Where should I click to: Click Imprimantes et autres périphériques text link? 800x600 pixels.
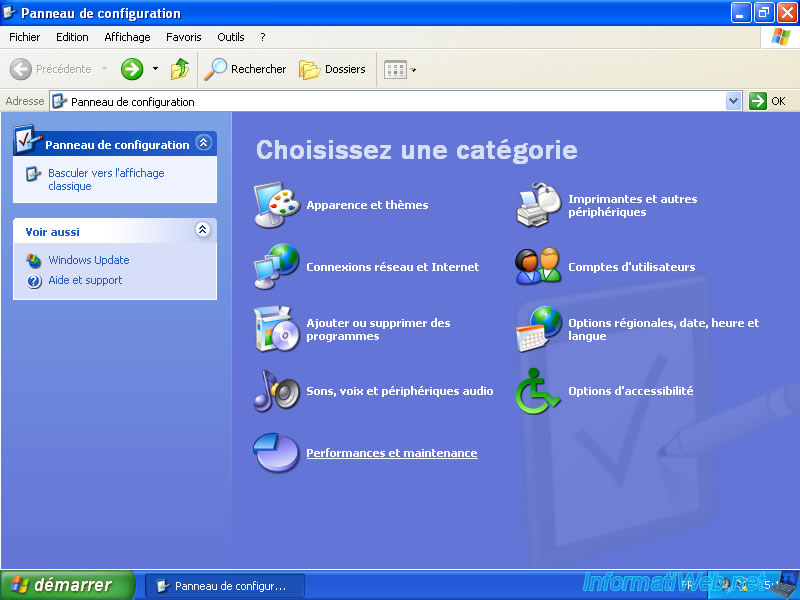click(633, 206)
